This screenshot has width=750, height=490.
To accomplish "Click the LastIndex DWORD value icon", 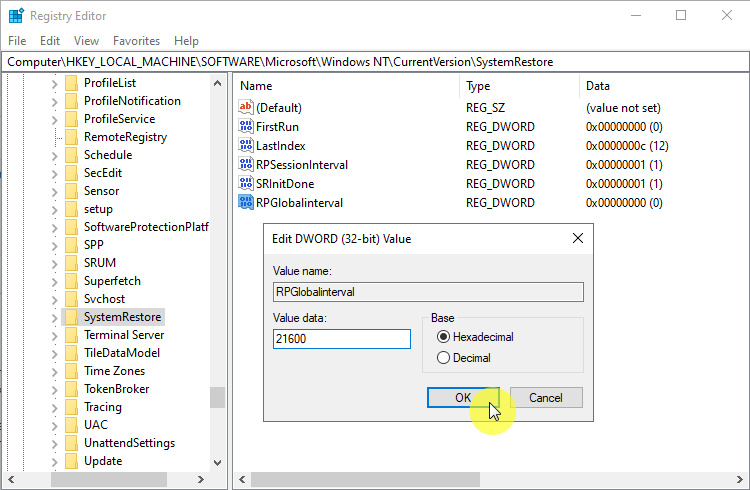I will [x=247, y=146].
